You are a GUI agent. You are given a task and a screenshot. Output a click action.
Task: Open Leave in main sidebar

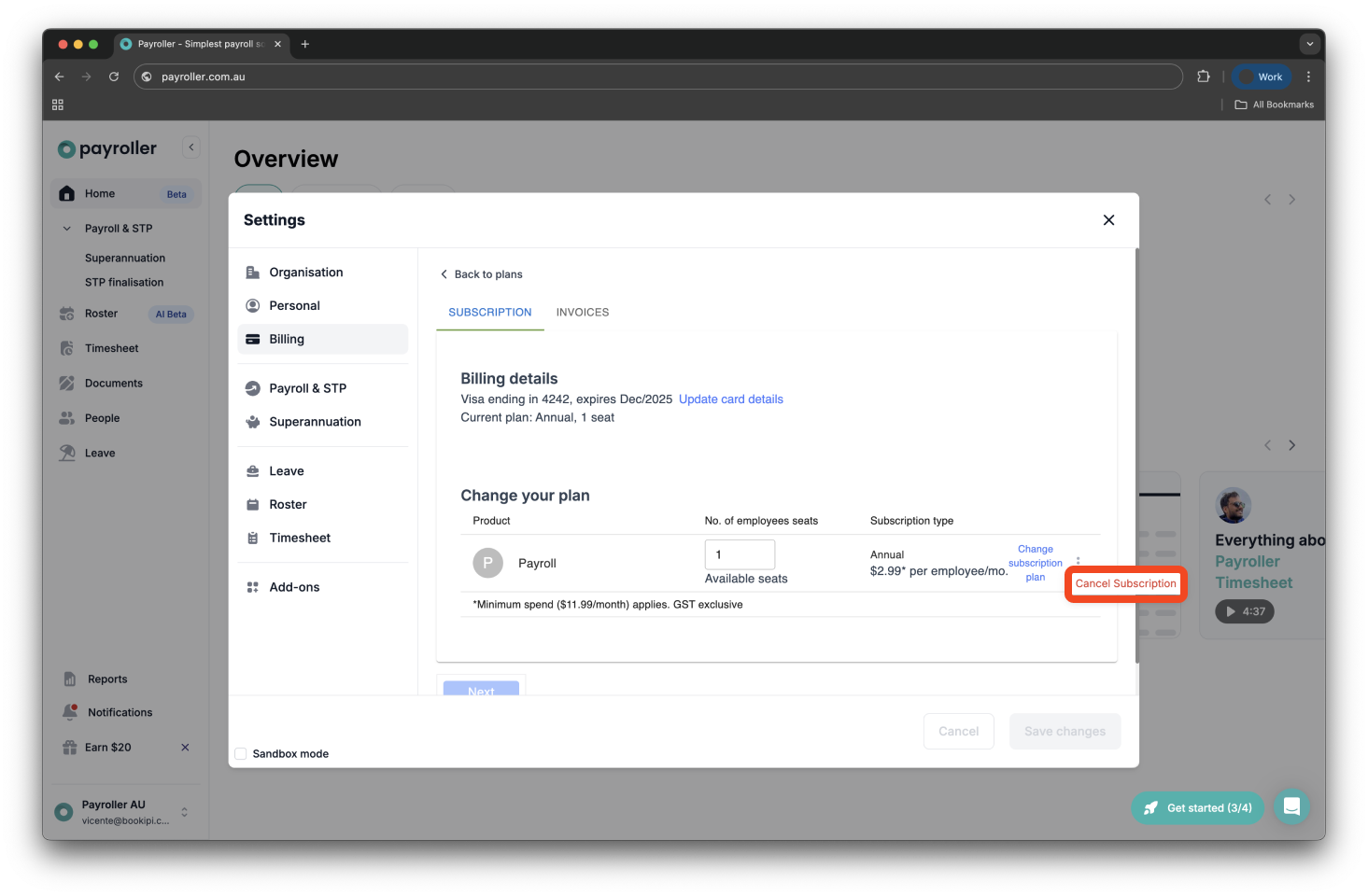(126, 454)
